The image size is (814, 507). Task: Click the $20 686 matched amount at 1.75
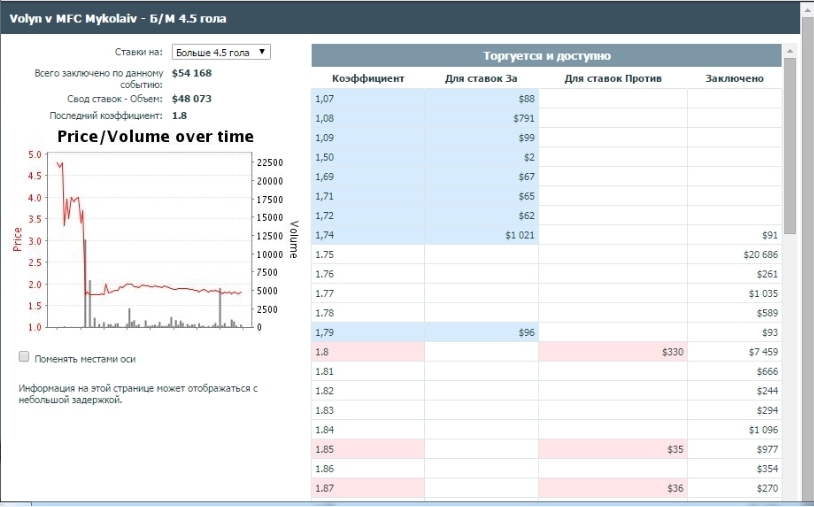(734, 255)
